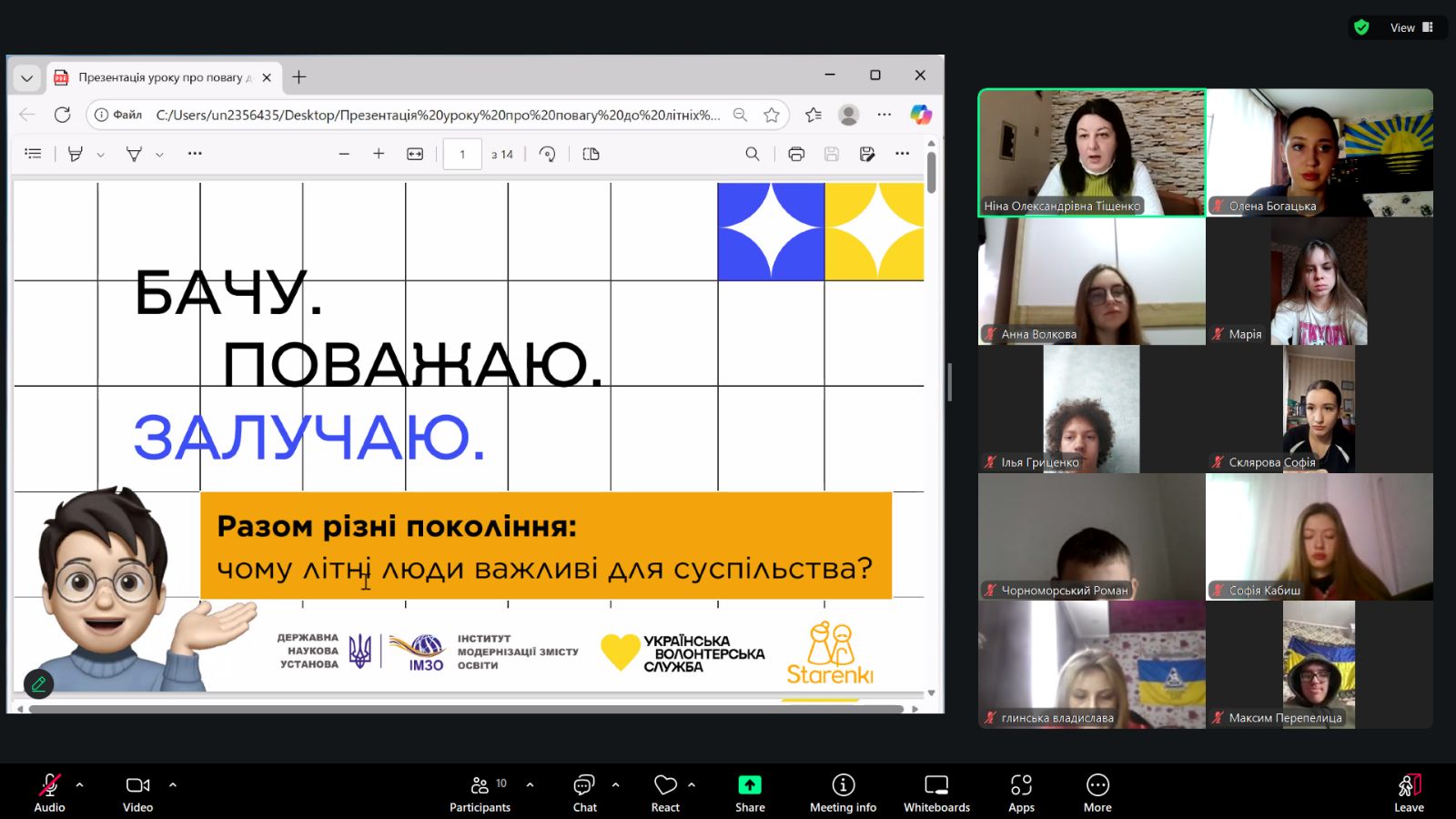Open the More menu in Zoom toolbar
The image size is (1456, 819).
point(1097,792)
